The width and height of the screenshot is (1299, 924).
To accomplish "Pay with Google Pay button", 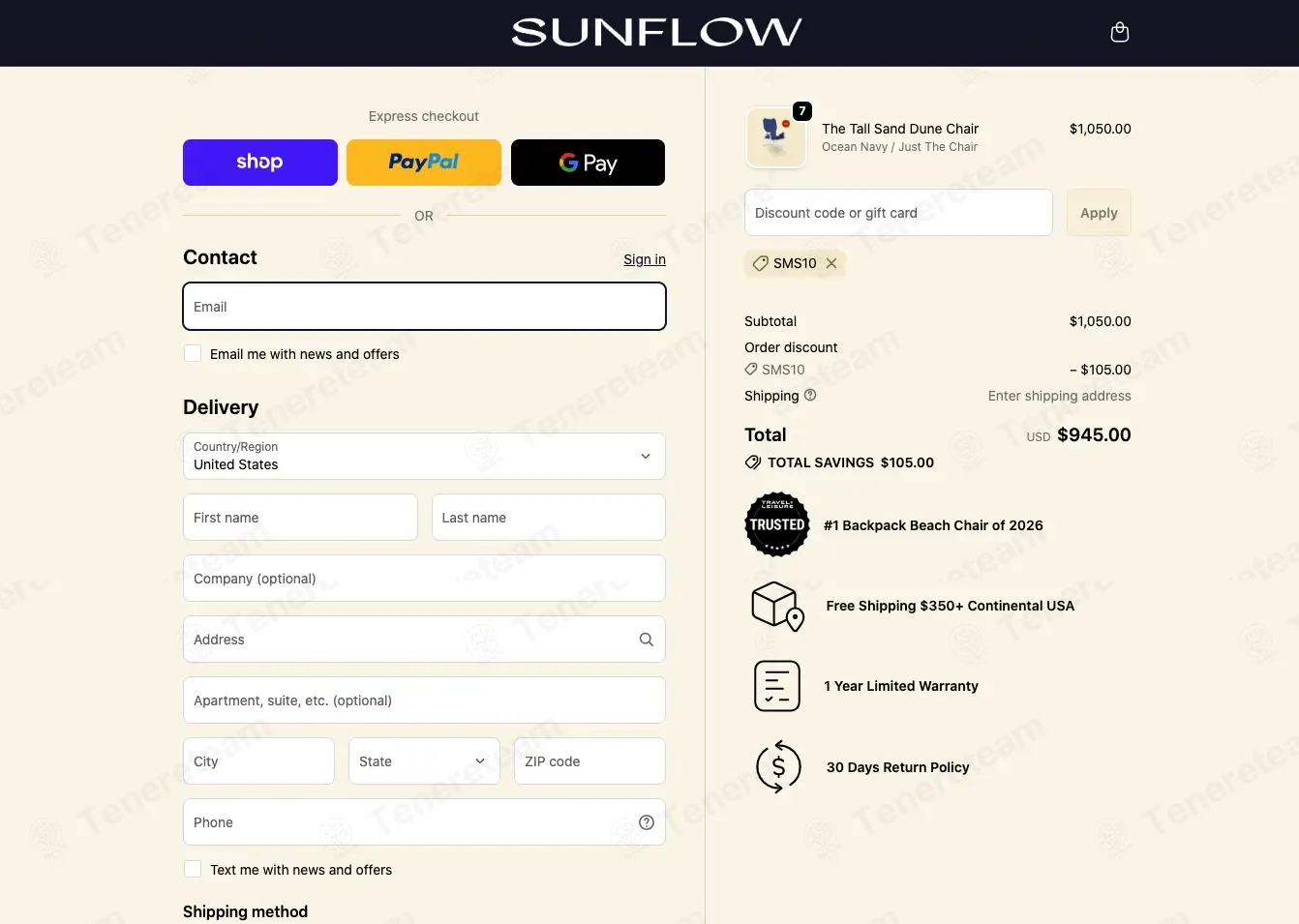I will (589, 163).
